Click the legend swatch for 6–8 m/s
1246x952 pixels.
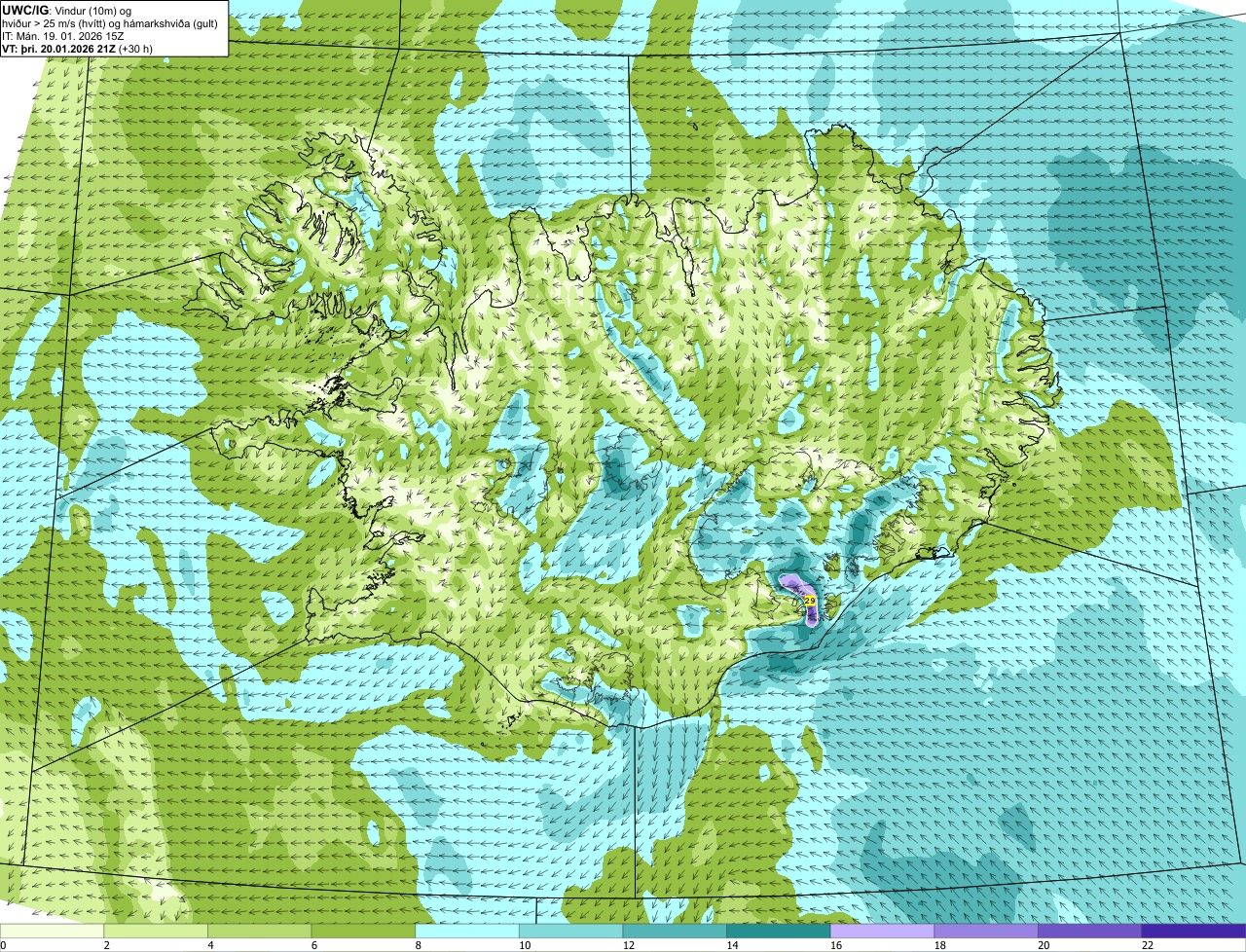point(363,931)
